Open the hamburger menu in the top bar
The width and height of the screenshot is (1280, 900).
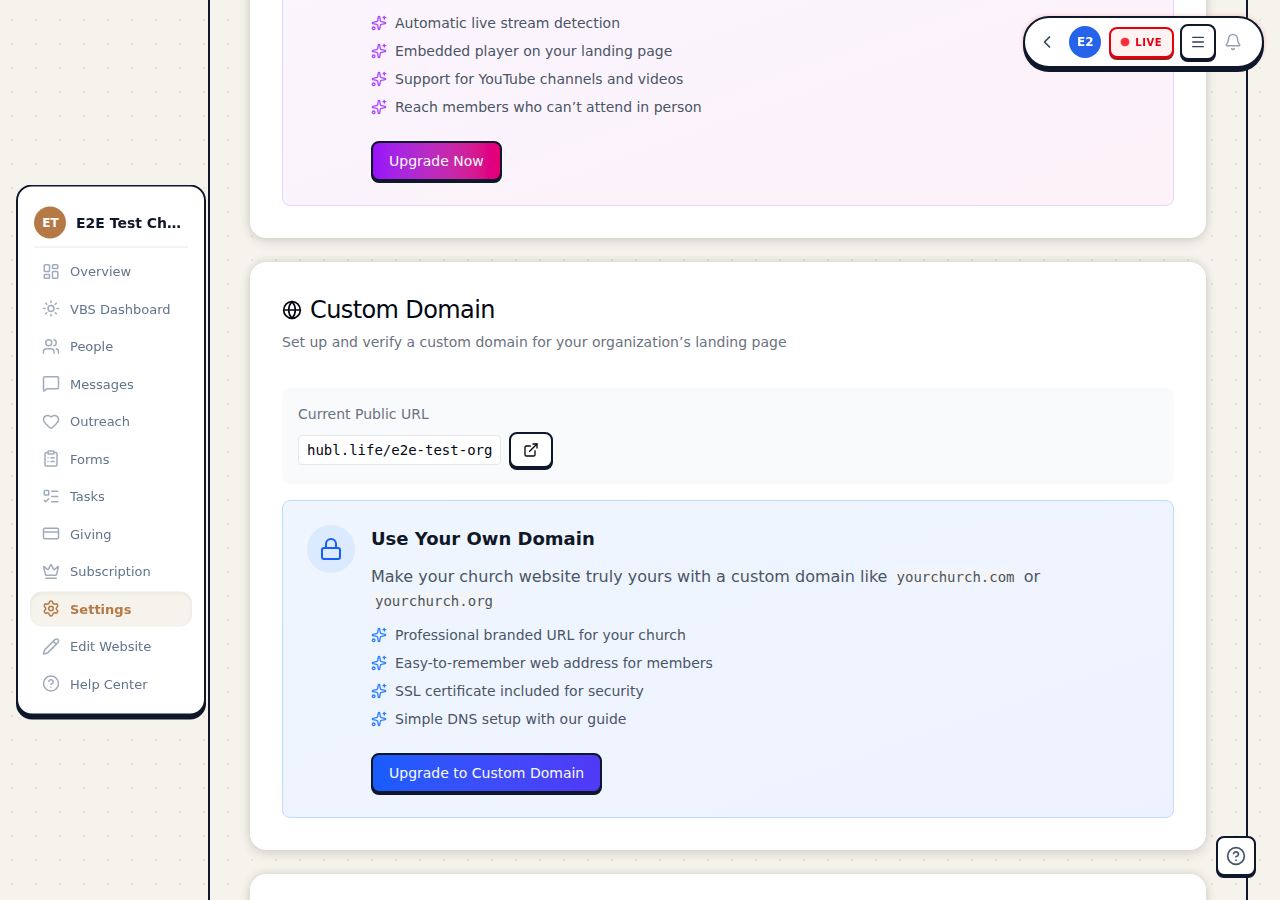1197,42
